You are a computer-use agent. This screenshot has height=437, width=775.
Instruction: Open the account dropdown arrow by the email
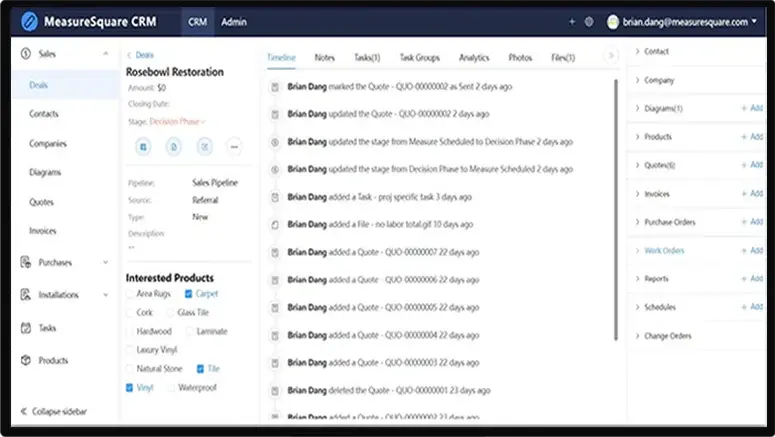point(754,21)
